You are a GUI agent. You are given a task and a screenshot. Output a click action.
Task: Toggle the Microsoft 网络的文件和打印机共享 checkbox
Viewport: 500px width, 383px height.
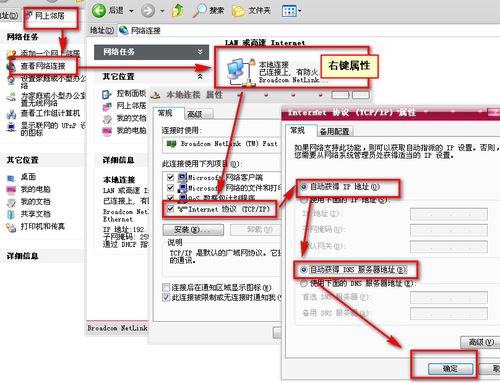pyautogui.click(x=170, y=188)
